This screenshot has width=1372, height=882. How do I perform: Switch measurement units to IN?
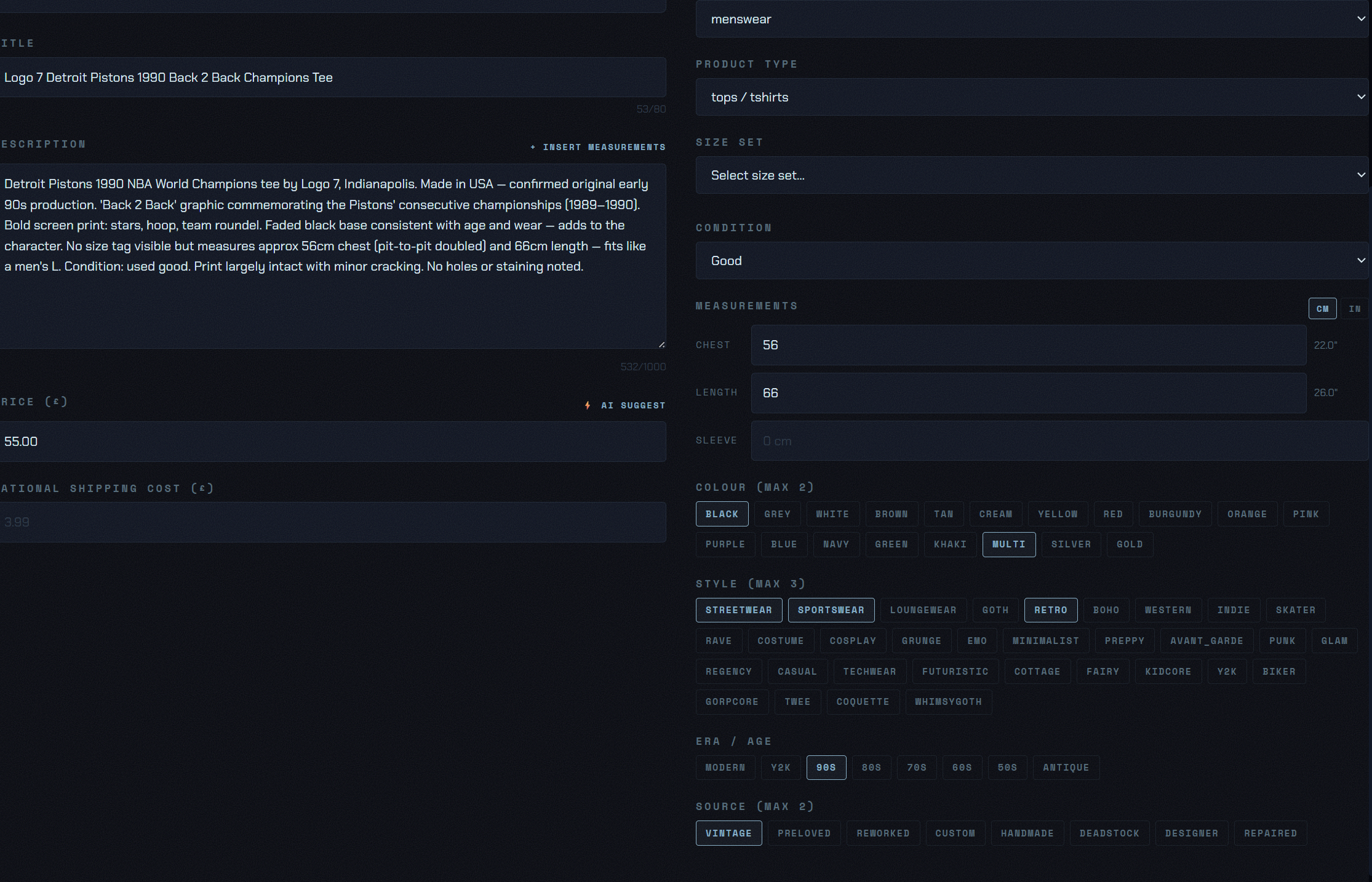pos(1354,308)
